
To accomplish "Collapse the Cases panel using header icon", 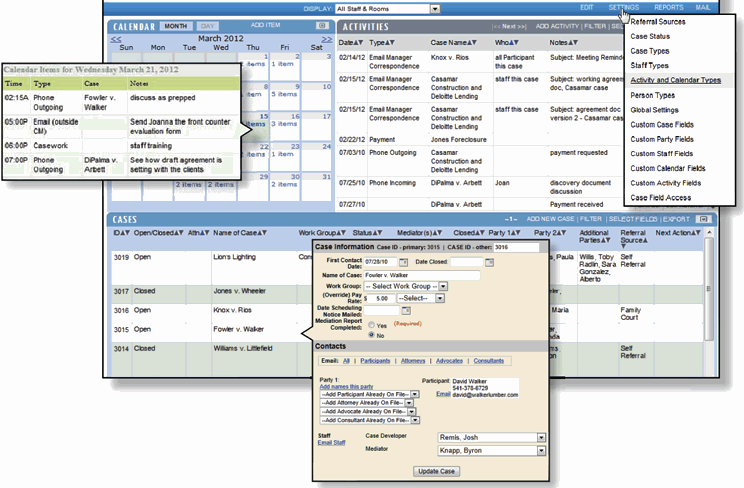I will coord(704,219).
